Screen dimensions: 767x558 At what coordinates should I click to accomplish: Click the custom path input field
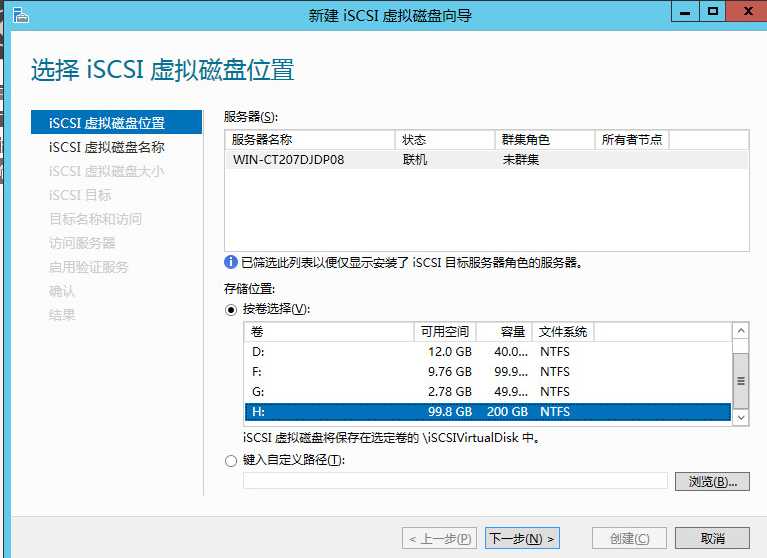(x=455, y=481)
